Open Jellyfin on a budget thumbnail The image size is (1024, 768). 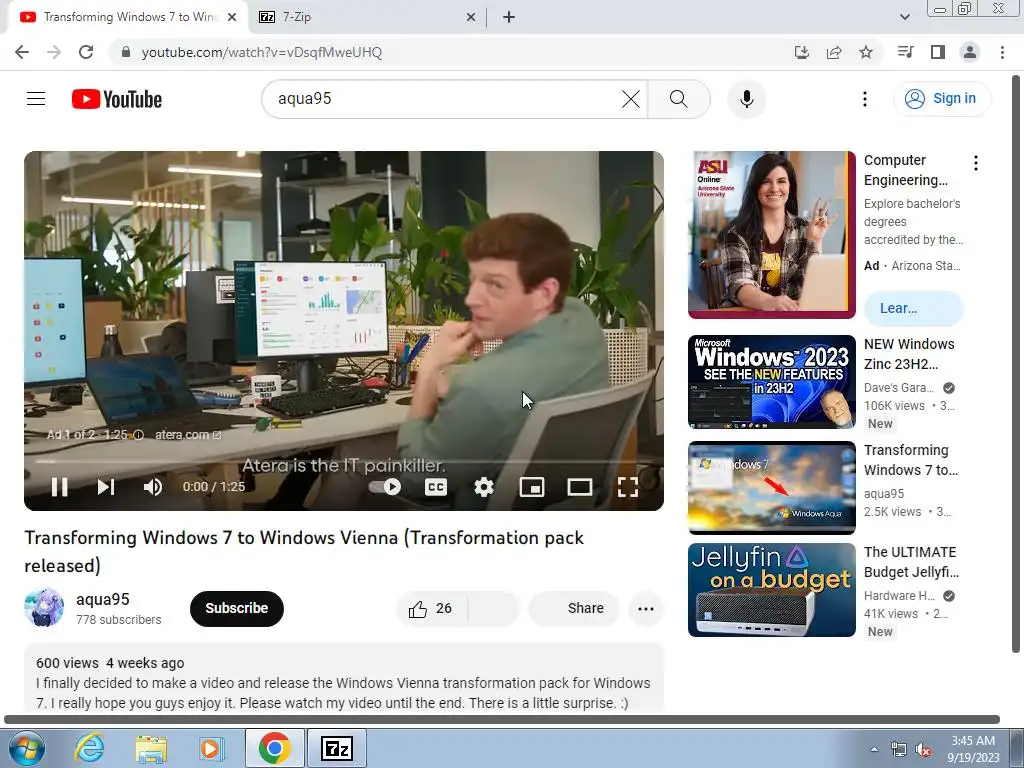pos(771,590)
